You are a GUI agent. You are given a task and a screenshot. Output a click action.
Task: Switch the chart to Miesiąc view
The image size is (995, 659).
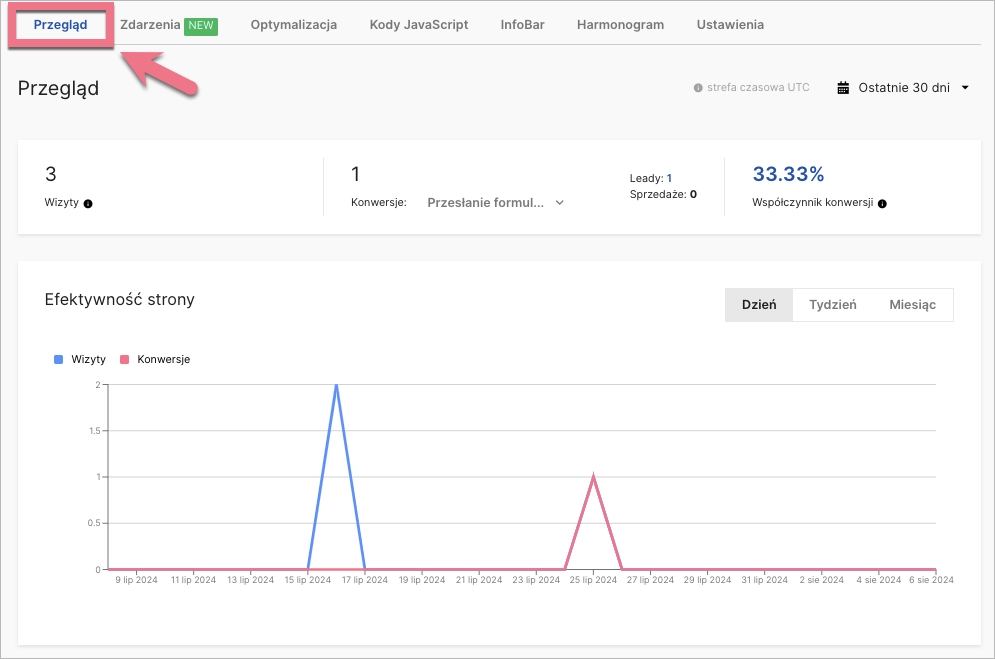point(911,305)
